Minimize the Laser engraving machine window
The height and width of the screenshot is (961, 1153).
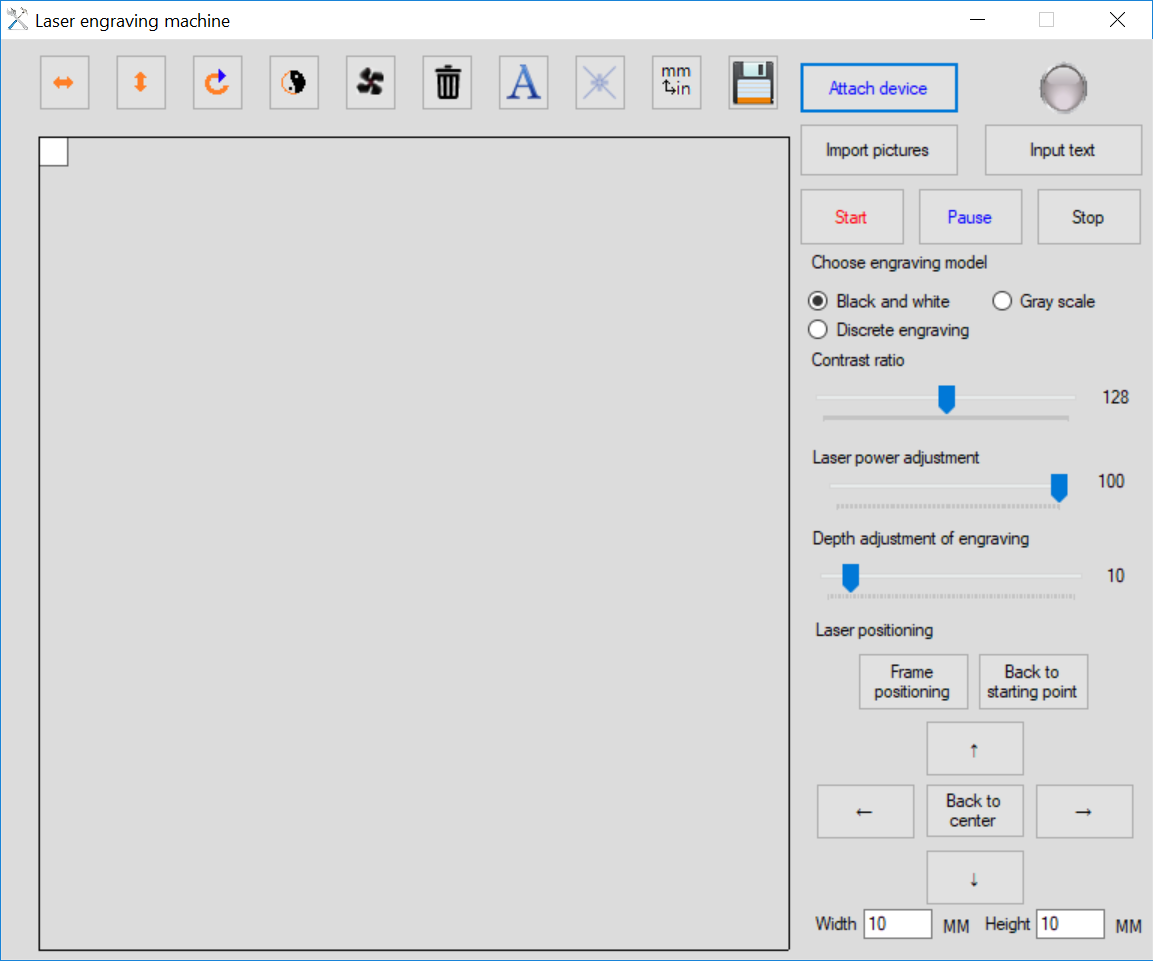[977, 20]
